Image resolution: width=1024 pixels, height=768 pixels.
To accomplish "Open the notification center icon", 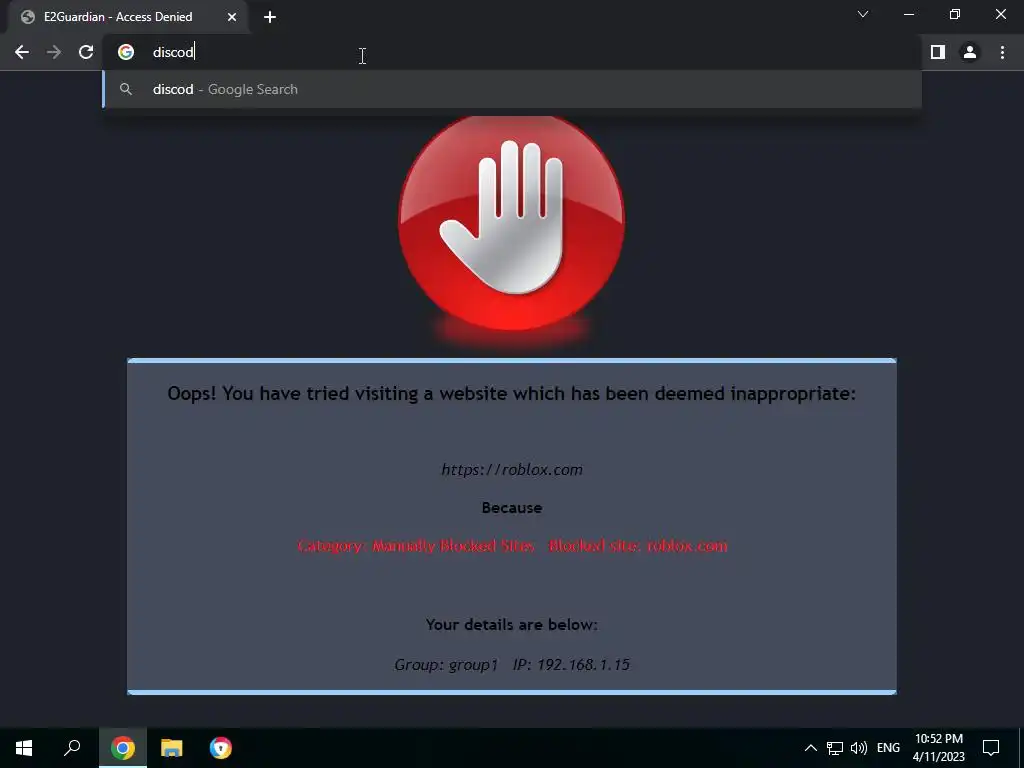I will pos(991,748).
